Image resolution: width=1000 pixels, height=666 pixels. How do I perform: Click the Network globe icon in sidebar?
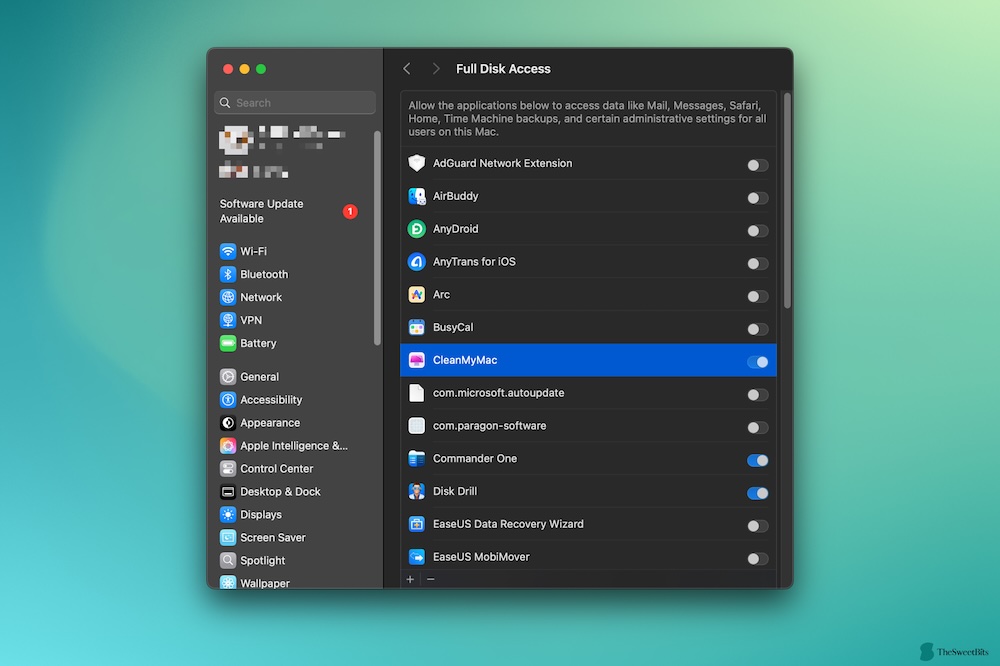point(228,297)
